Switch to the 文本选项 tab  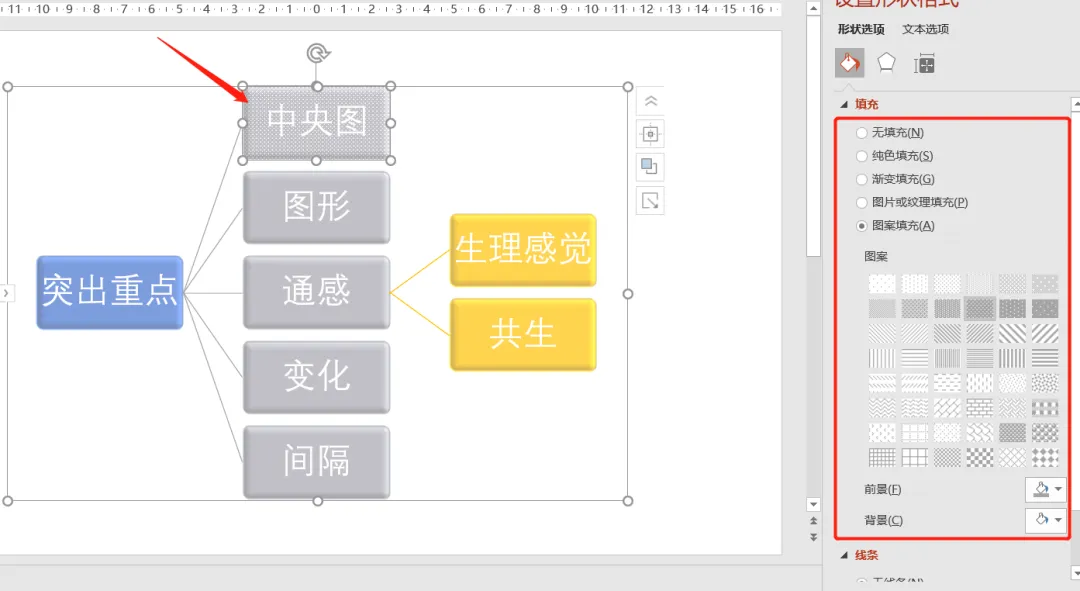[x=926, y=29]
